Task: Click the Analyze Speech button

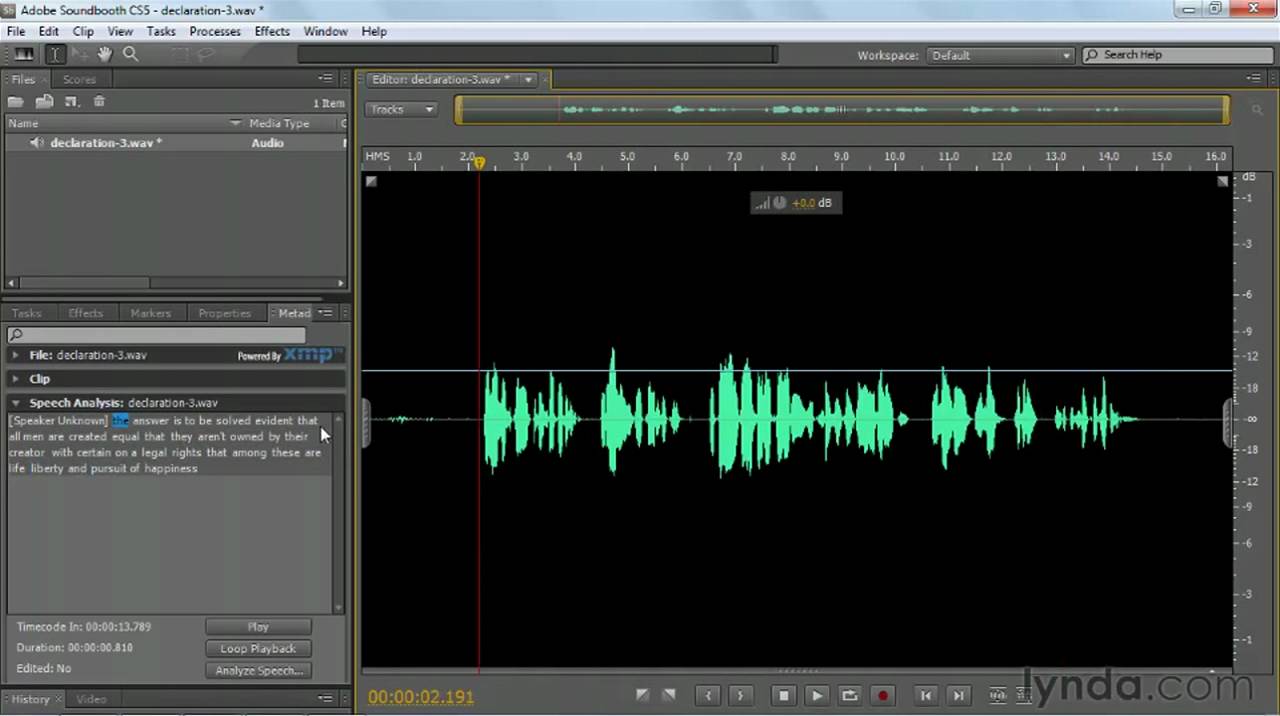Action: (258, 671)
